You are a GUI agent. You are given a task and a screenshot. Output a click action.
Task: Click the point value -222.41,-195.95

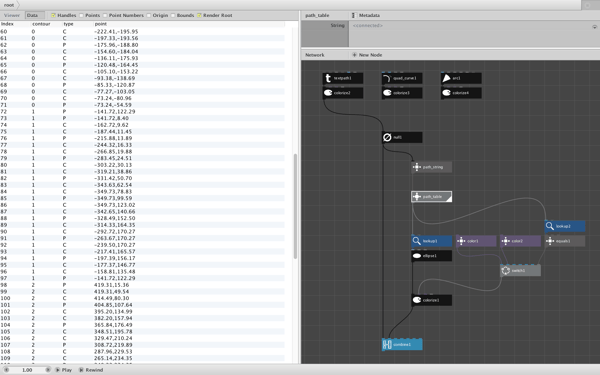(x=116, y=31)
